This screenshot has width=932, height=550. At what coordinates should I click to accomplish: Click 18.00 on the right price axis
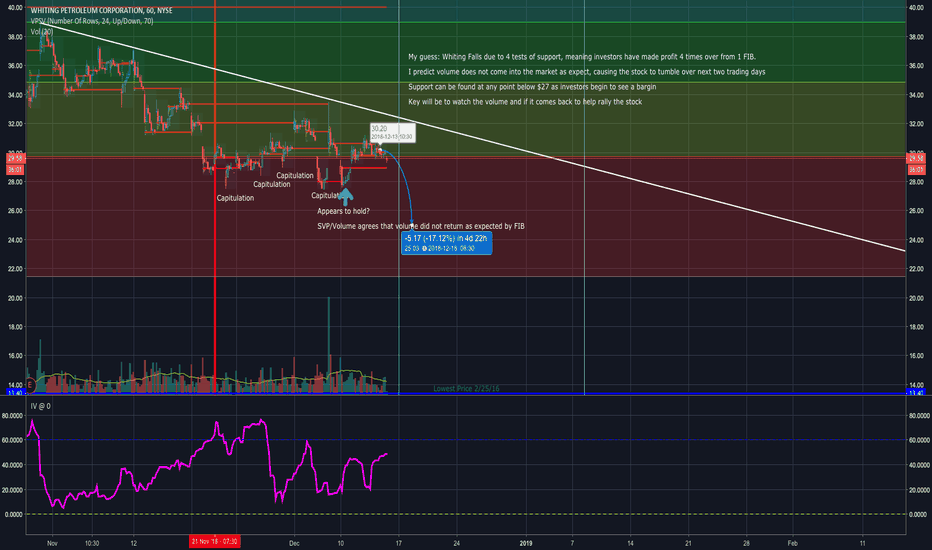point(916,327)
